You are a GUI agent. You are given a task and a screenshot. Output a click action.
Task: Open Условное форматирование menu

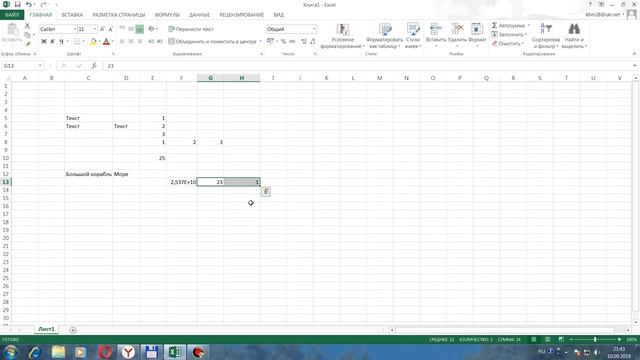342,36
